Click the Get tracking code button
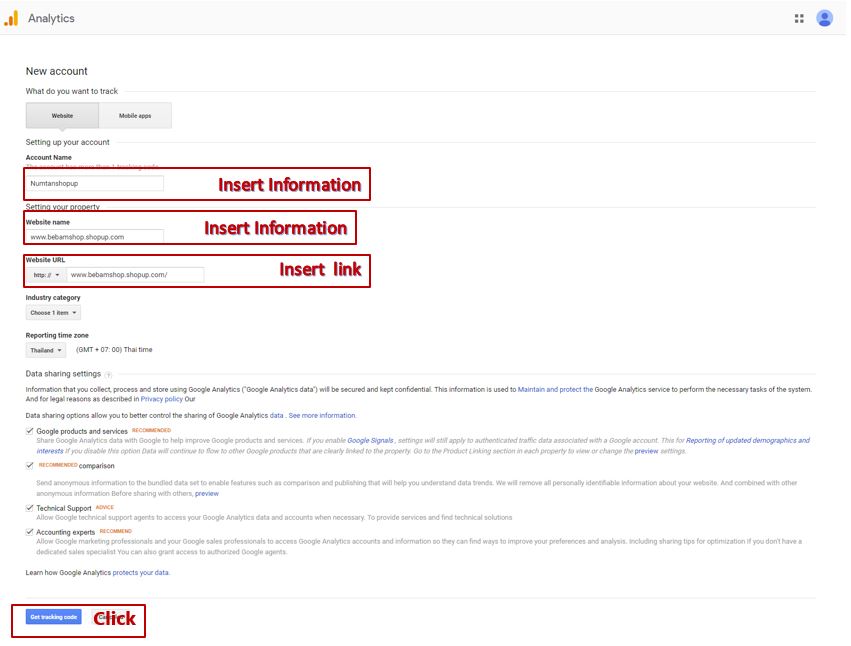 point(54,617)
